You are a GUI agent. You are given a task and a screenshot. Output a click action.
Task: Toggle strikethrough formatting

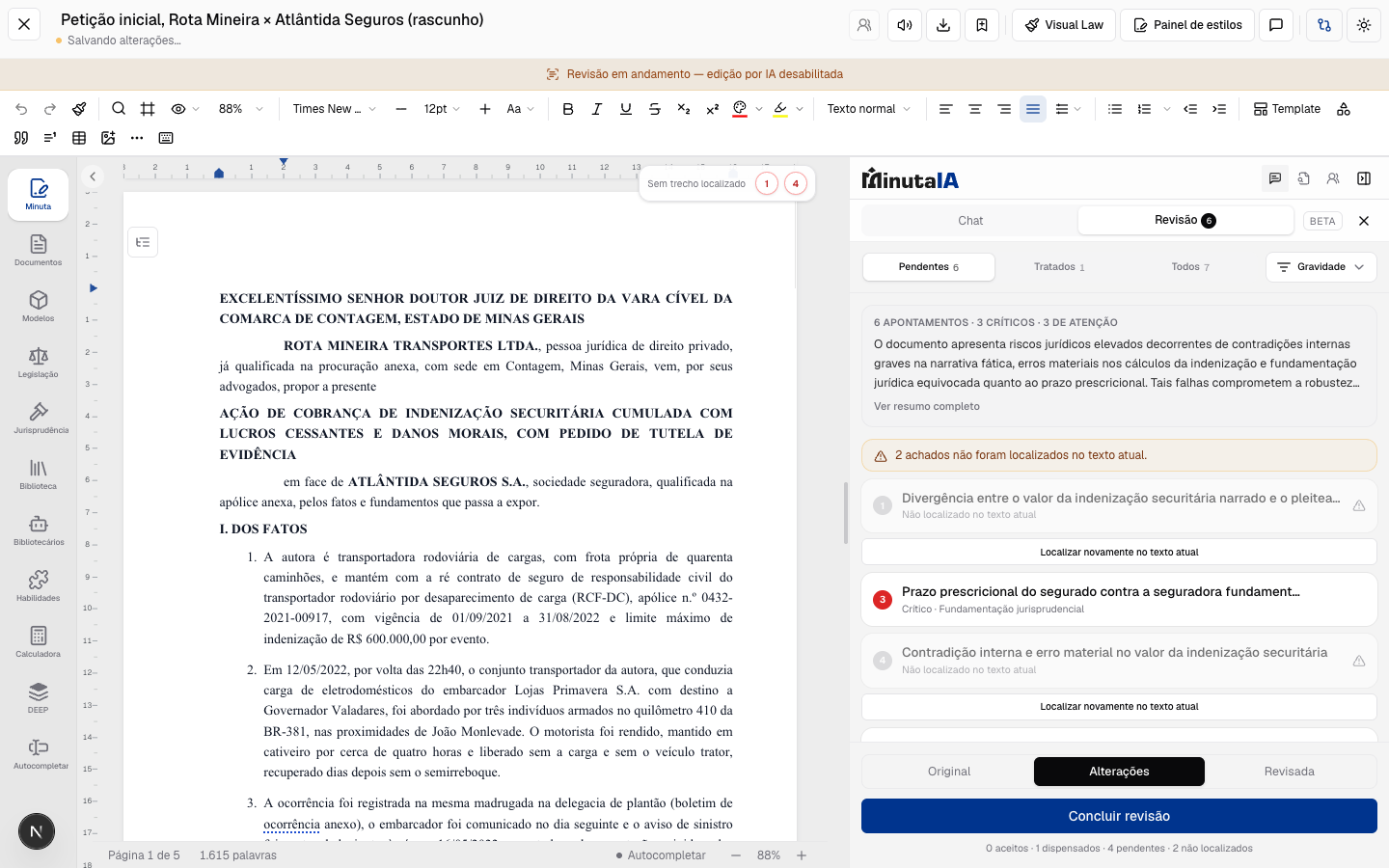[x=655, y=109]
